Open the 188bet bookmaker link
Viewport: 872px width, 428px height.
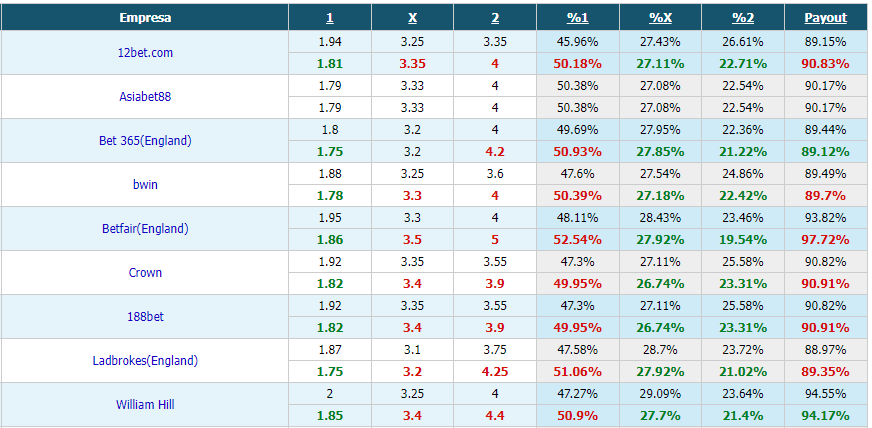(145, 317)
